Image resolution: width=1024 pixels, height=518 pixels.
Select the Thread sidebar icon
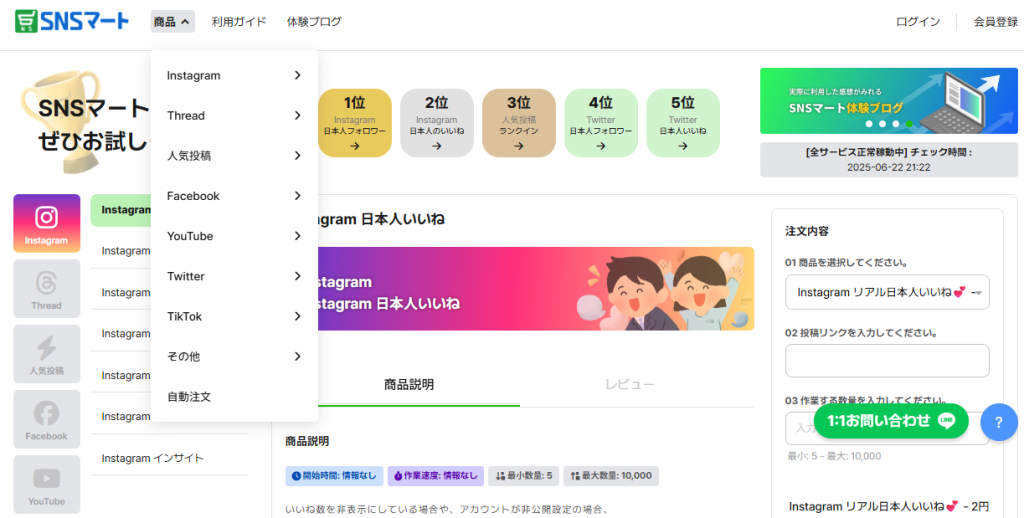click(x=46, y=289)
